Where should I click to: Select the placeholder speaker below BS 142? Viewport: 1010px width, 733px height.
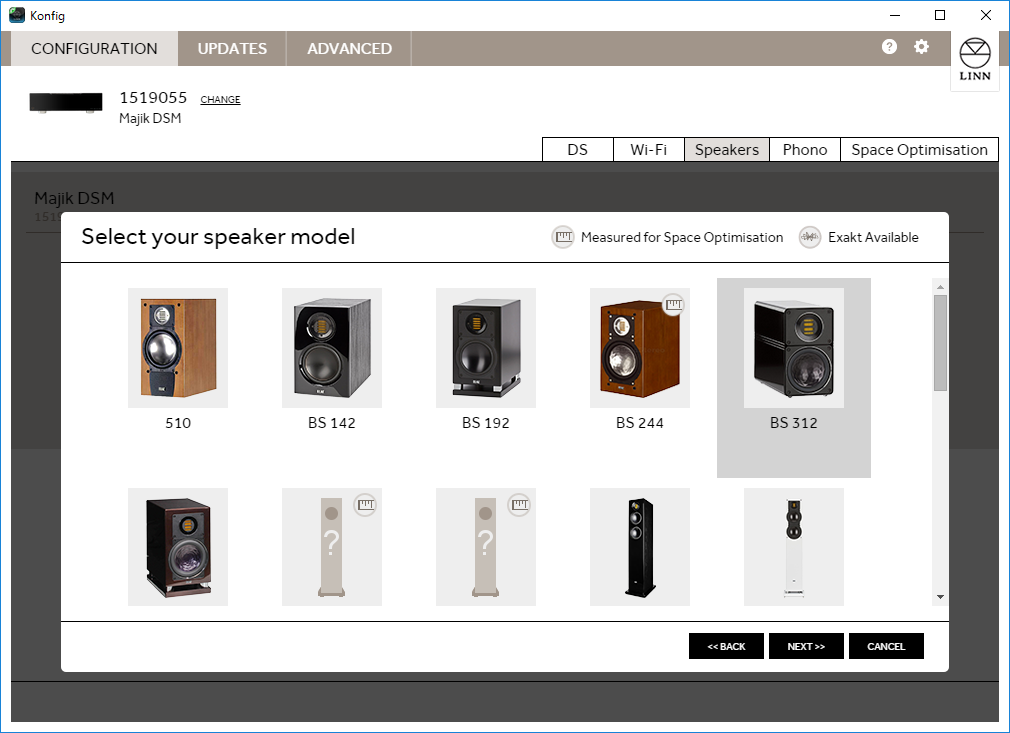tap(332, 547)
